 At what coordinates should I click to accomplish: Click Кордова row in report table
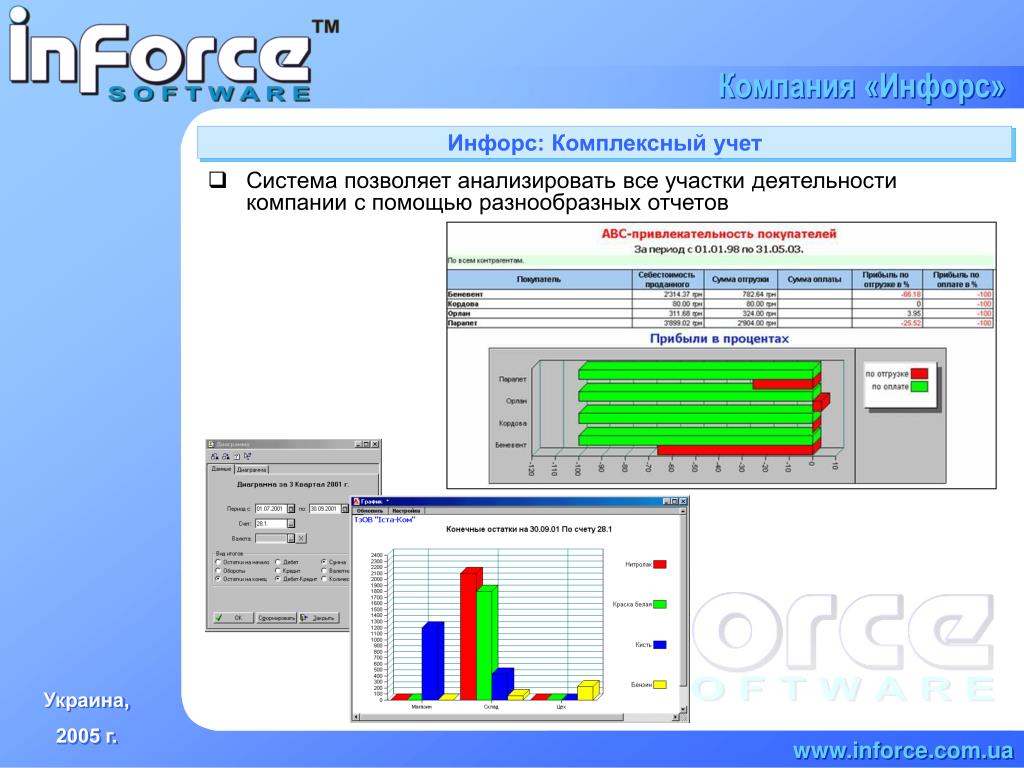[720, 304]
